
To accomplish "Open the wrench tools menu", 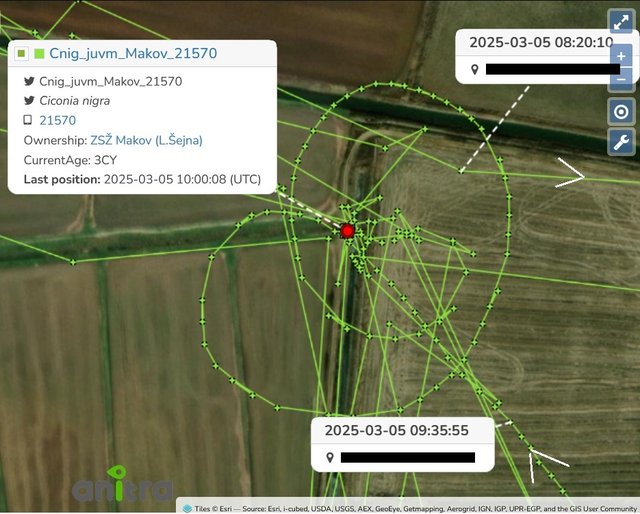I will pos(621,142).
